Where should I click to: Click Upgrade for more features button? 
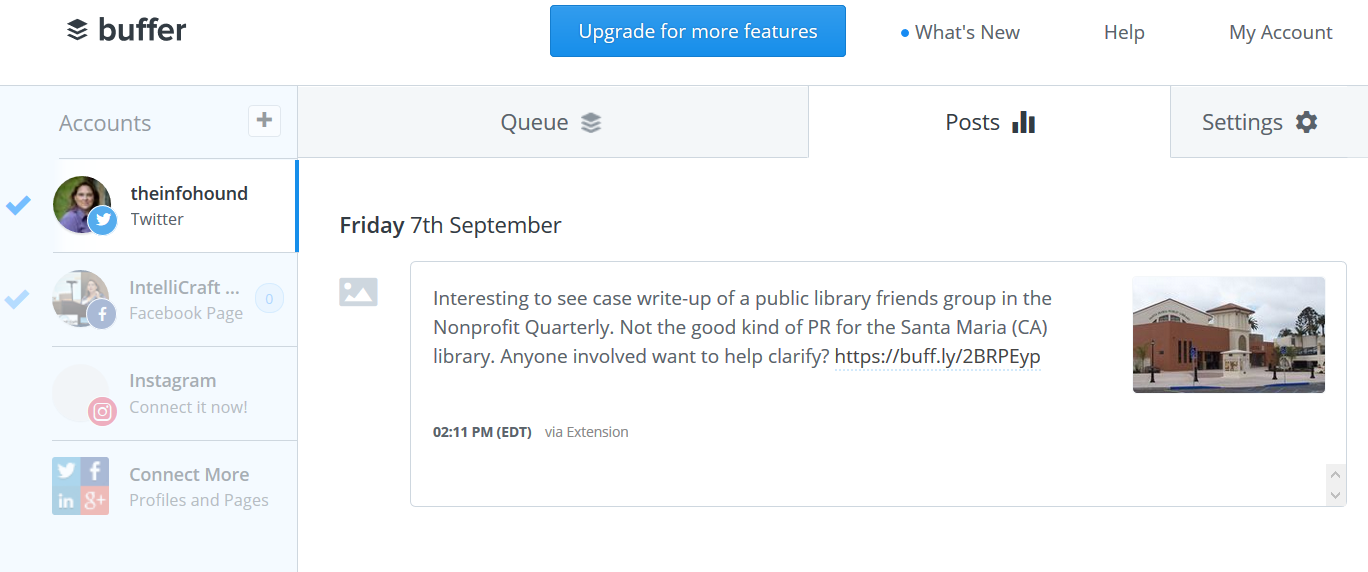698,31
